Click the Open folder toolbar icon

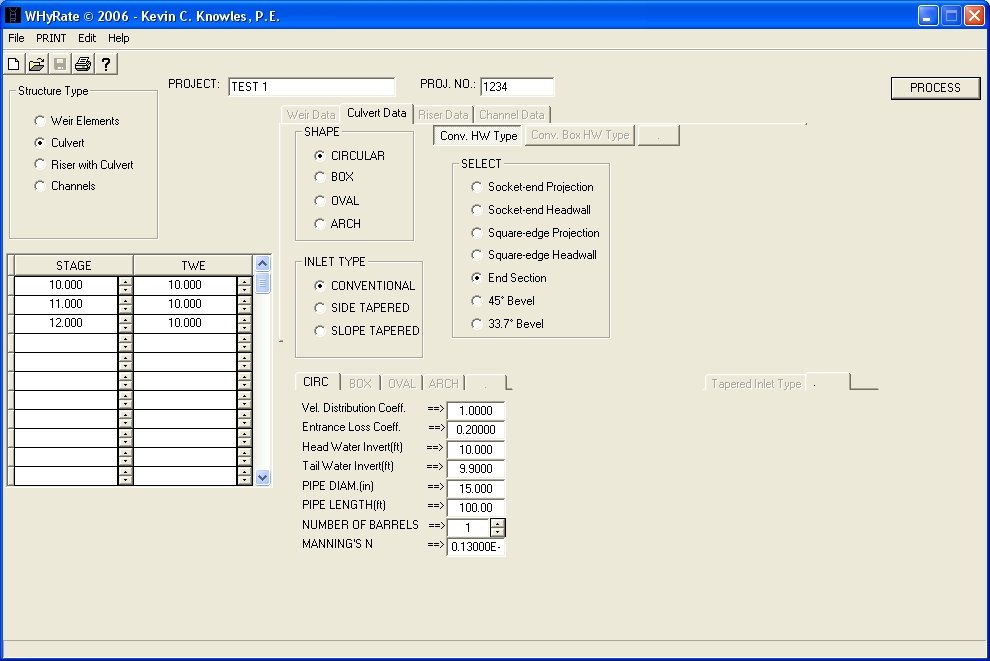[x=36, y=64]
